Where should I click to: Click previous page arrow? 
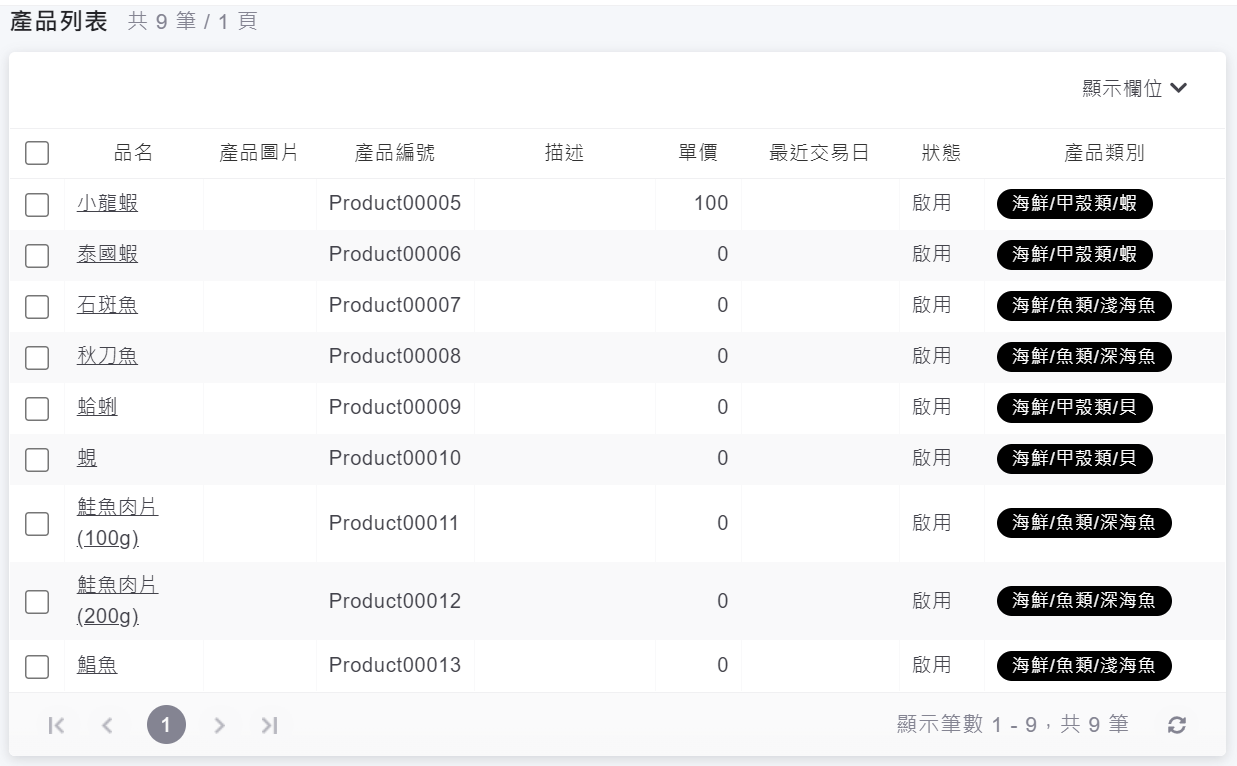tap(108, 725)
